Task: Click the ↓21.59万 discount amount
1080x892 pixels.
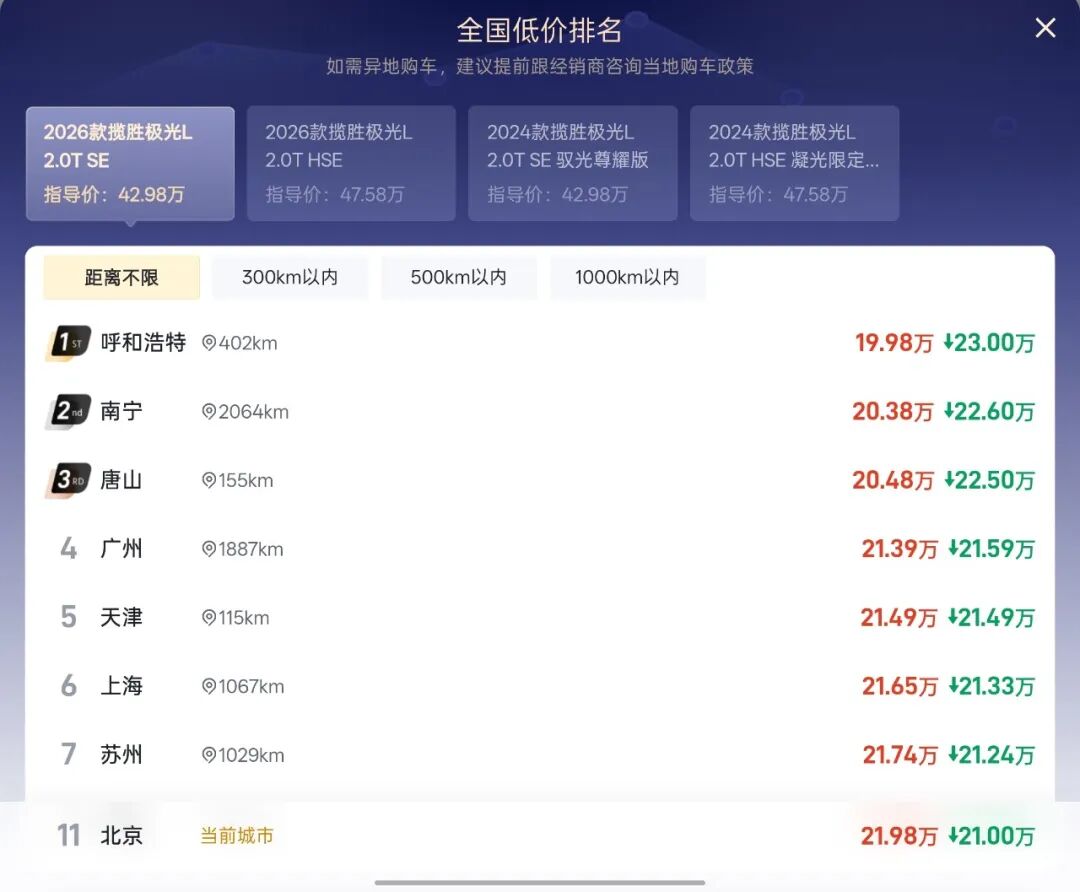Action: [x=991, y=549]
